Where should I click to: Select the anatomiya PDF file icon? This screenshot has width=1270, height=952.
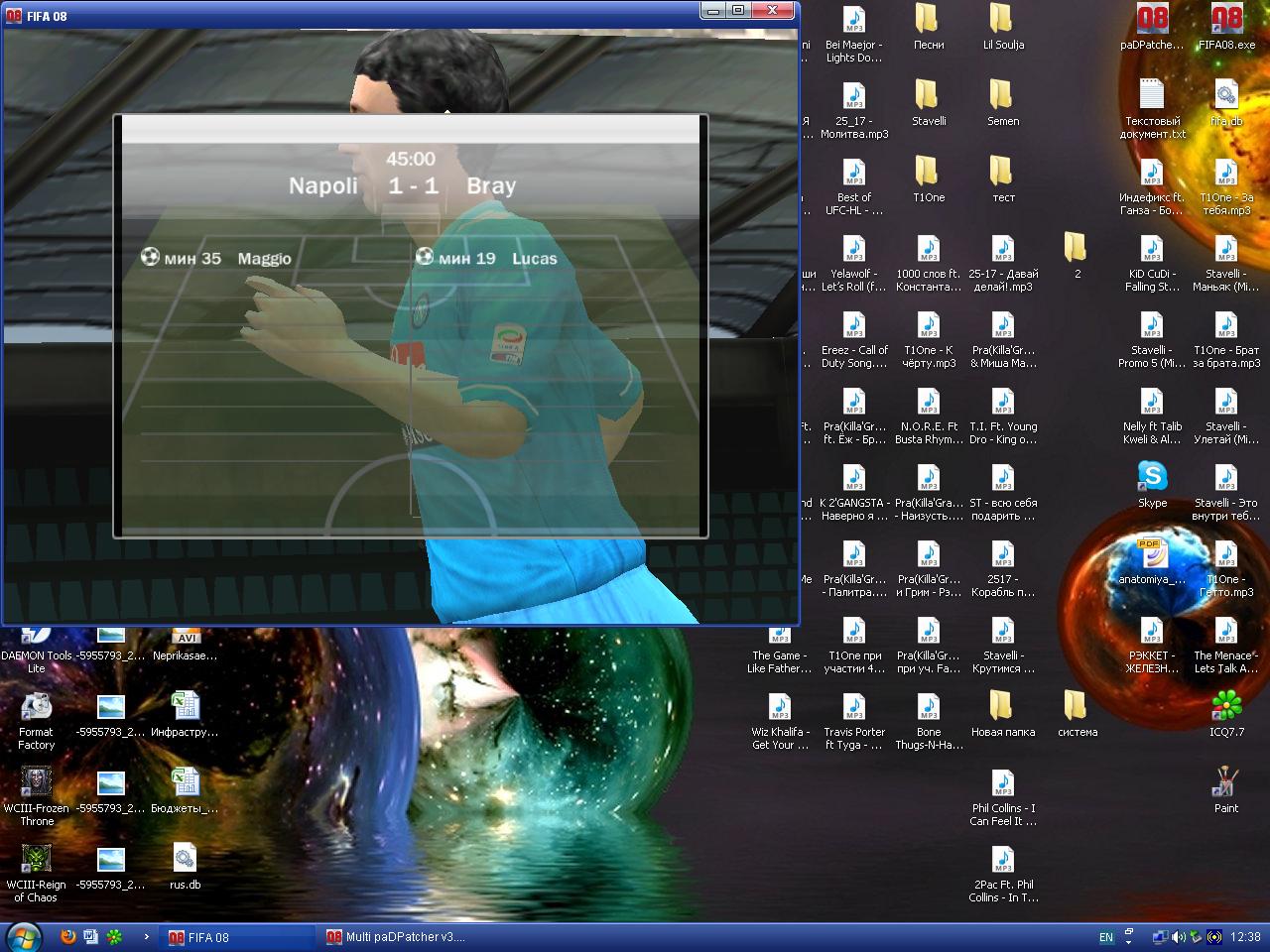pyautogui.click(x=1152, y=561)
